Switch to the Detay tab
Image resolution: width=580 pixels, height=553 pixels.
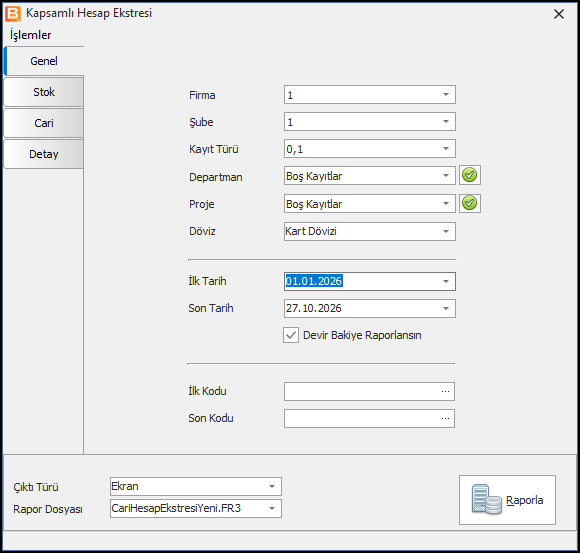coord(44,154)
